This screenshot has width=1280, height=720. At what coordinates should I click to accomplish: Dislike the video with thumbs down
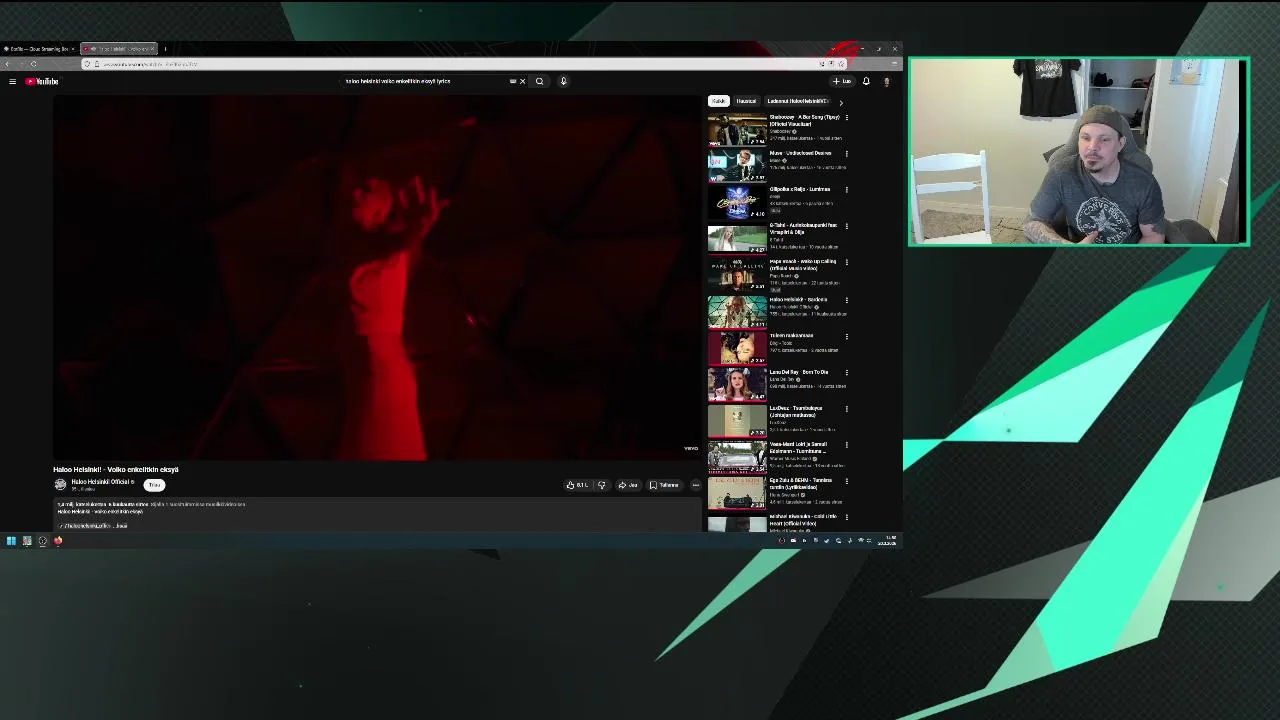pos(601,485)
